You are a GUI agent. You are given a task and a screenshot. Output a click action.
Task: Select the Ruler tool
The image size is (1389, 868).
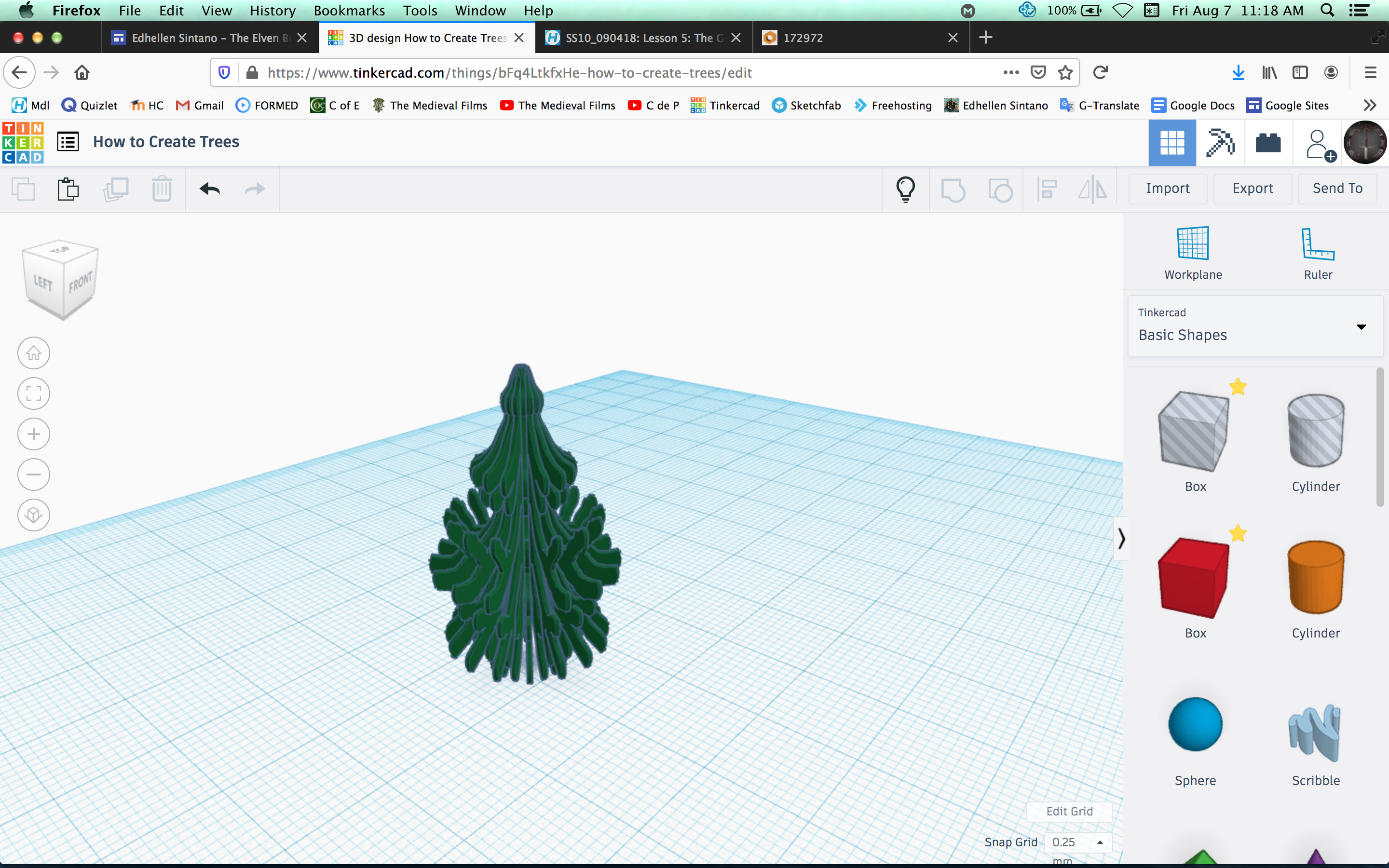tap(1318, 253)
